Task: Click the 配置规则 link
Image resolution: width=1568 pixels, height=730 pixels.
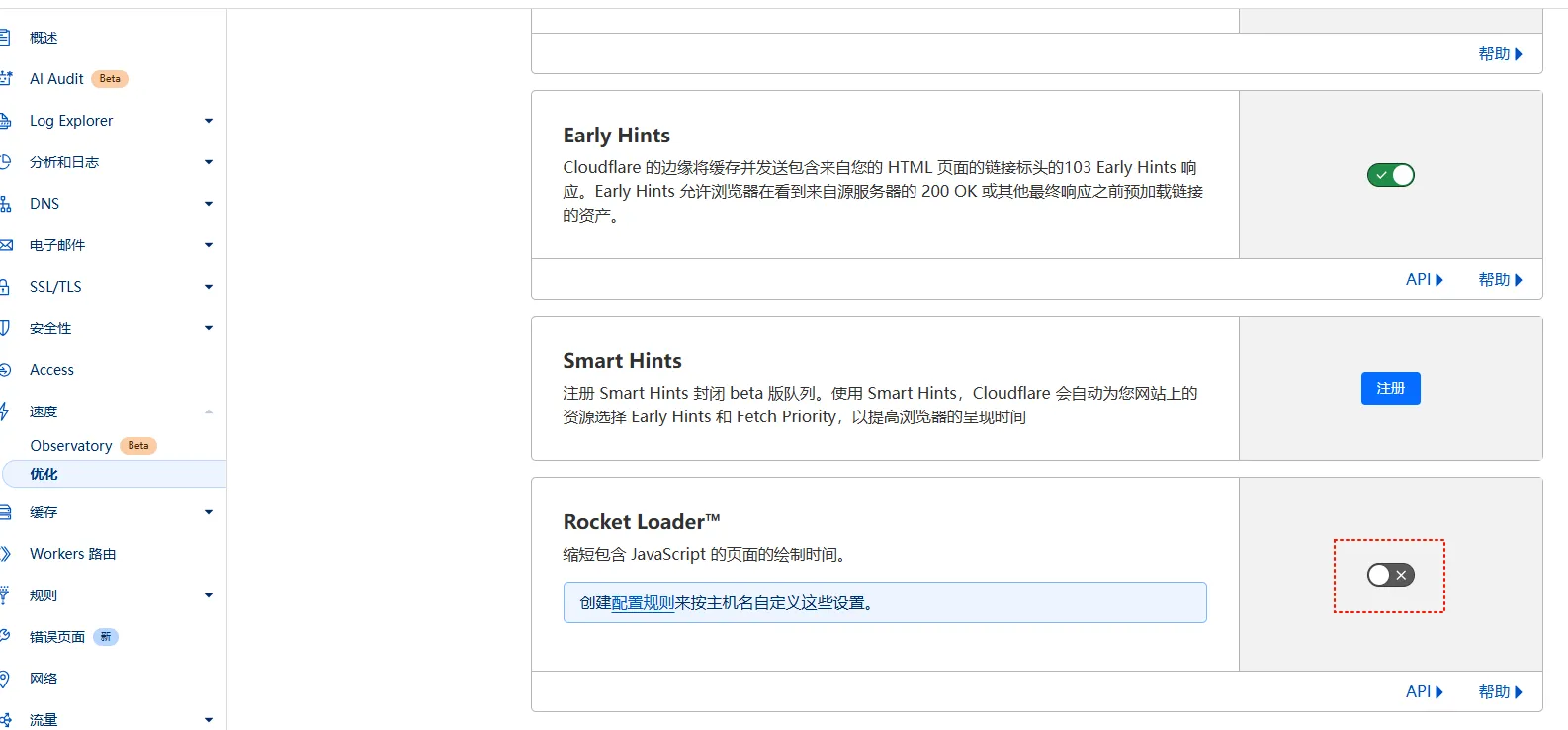Action: [x=643, y=603]
